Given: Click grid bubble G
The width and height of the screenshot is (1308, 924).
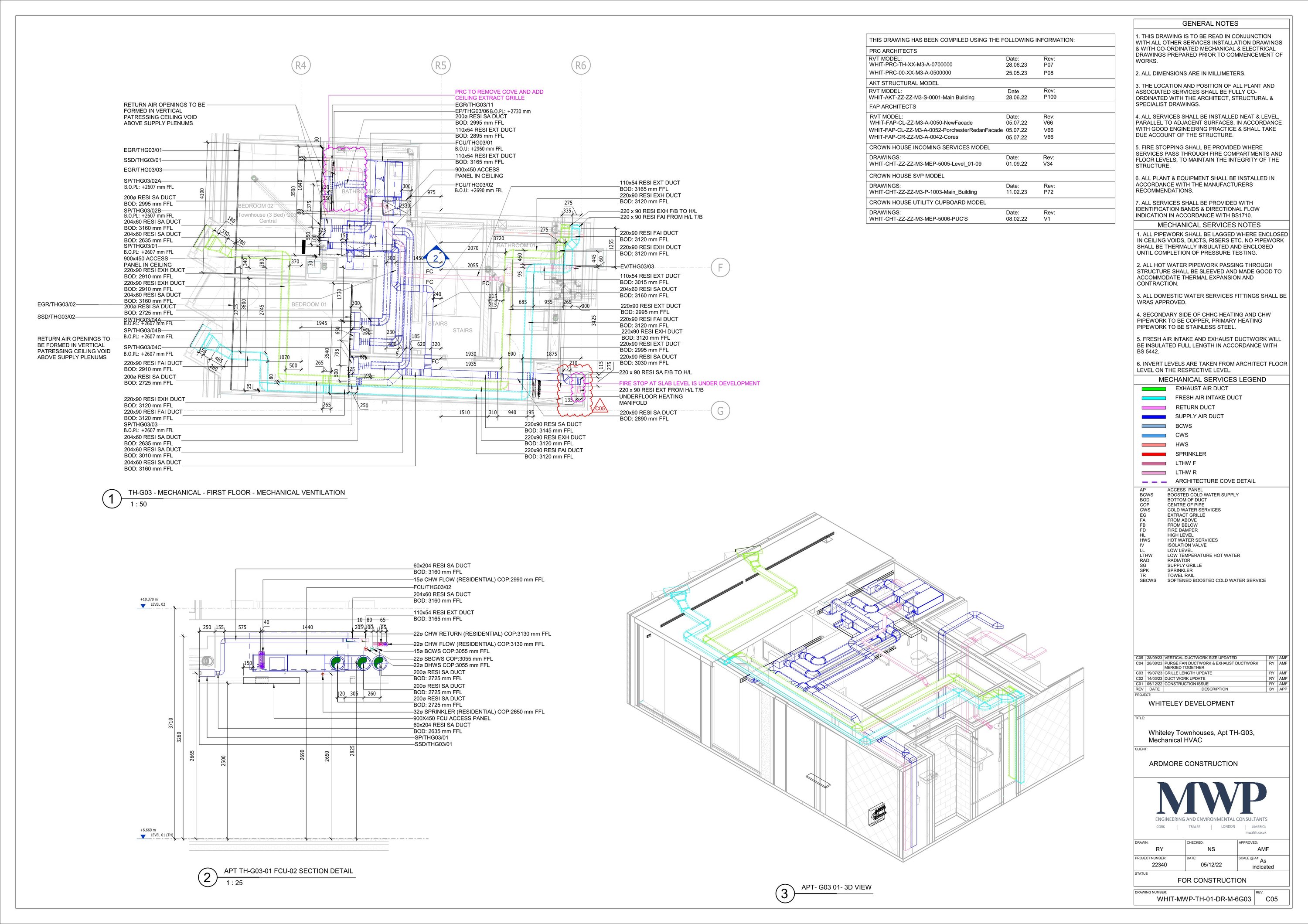Looking at the screenshot, I should pos(721,411).
